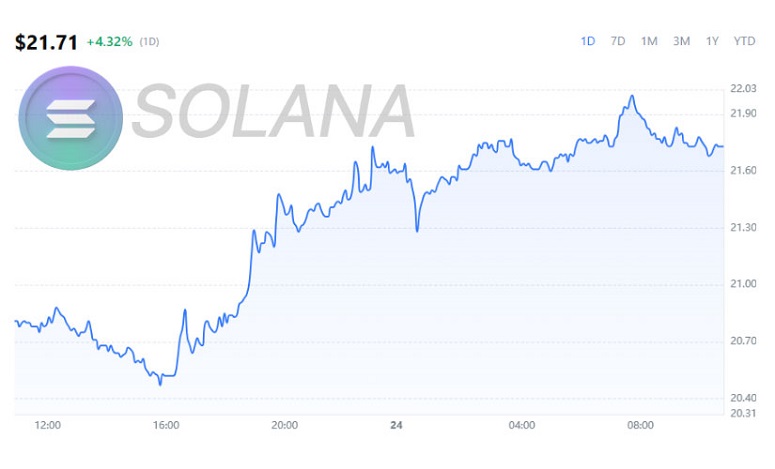Screen dimensions: 775x469
Task: Select the 1D time range tab
Action: (x=588, y=41)
